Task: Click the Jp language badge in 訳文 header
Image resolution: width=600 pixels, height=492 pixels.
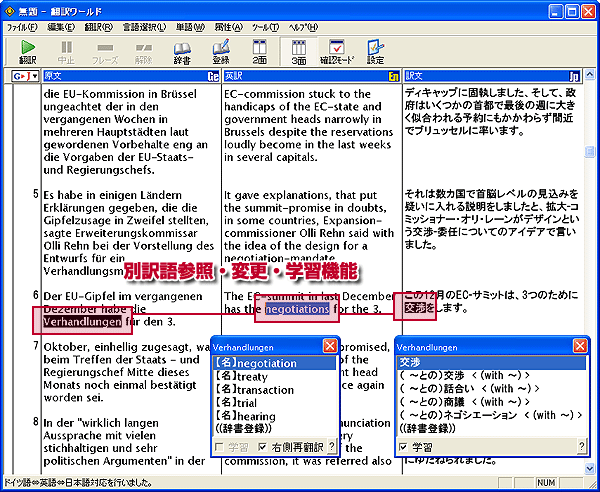Action: 575,76
